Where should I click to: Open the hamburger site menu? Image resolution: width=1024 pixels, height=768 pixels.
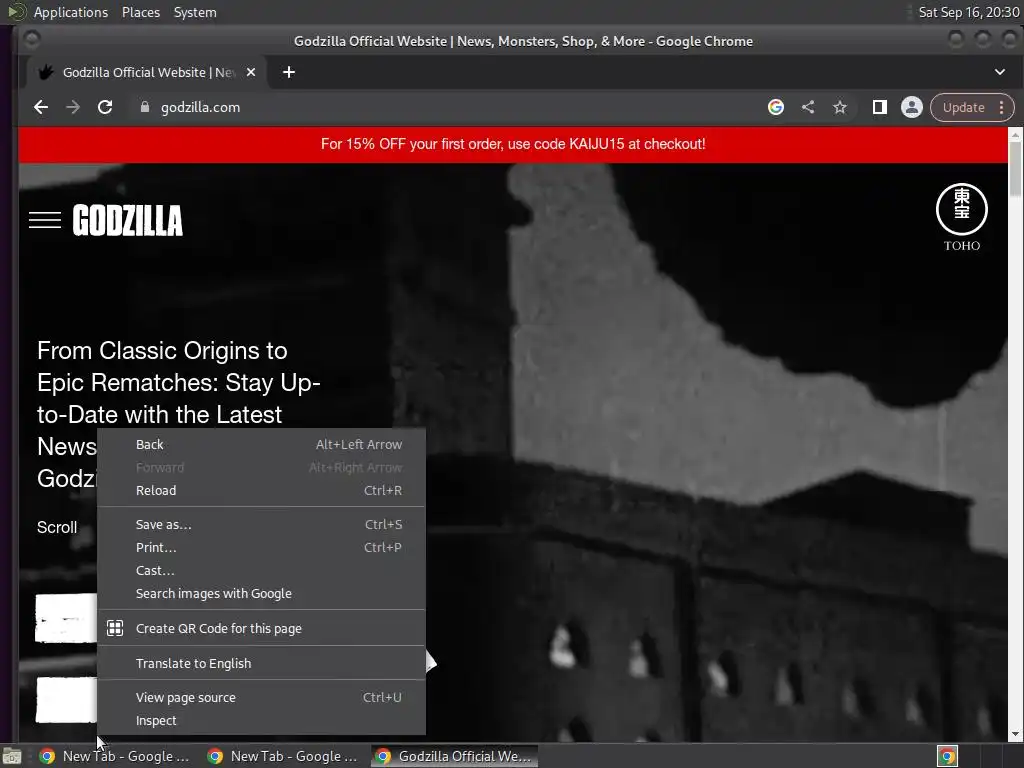45,220
